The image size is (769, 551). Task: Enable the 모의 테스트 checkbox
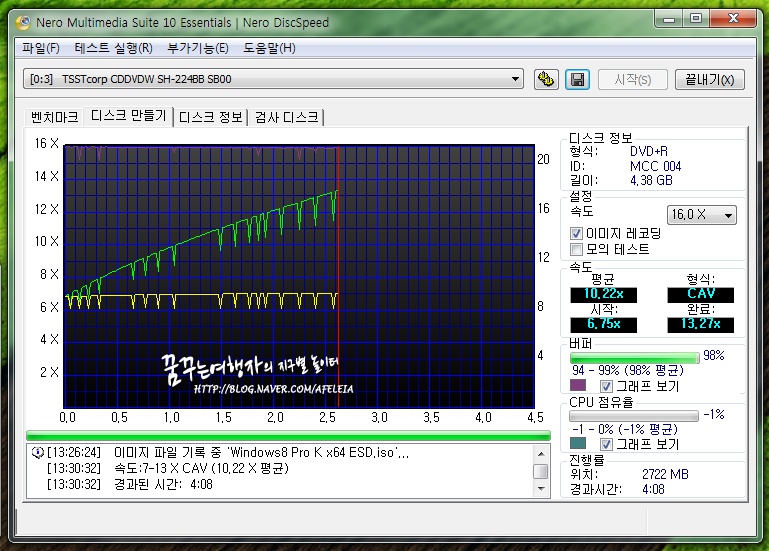click(576, 249)
